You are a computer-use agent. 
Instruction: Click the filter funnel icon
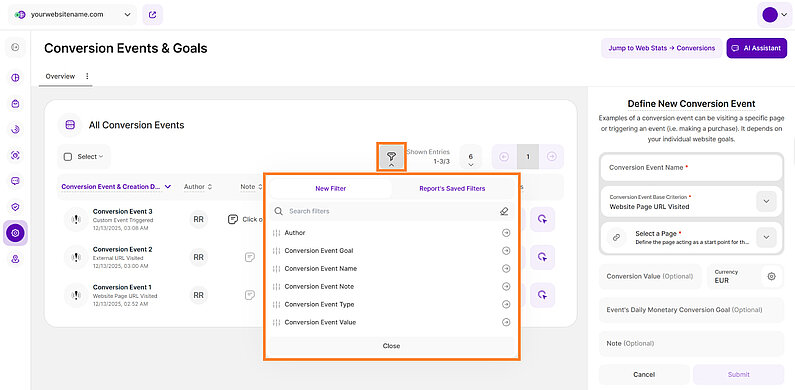pos(391,157)
